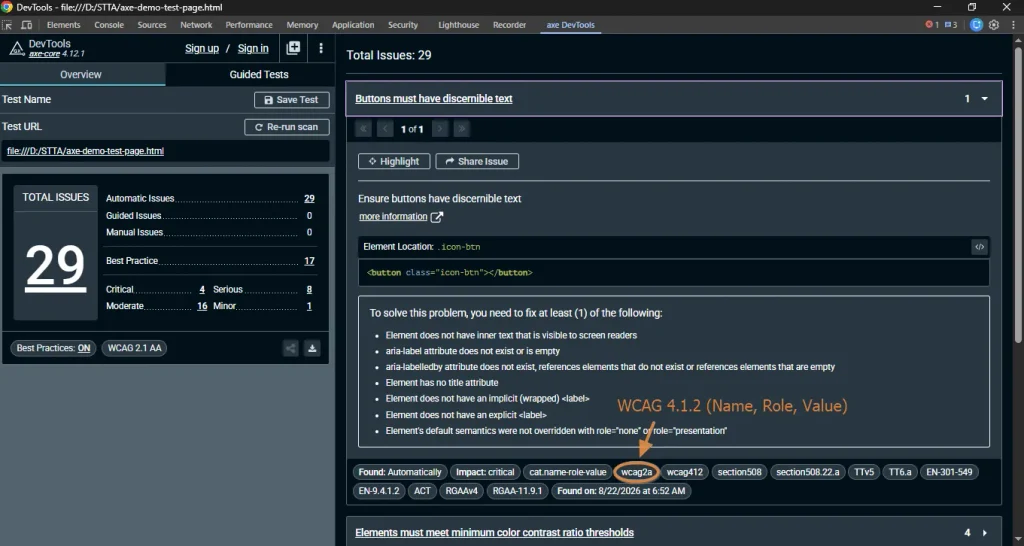Image resolution: width=1024 pixels, height=546 pixels.
Task: Open the Memory tab
Action: pos(302,25)
